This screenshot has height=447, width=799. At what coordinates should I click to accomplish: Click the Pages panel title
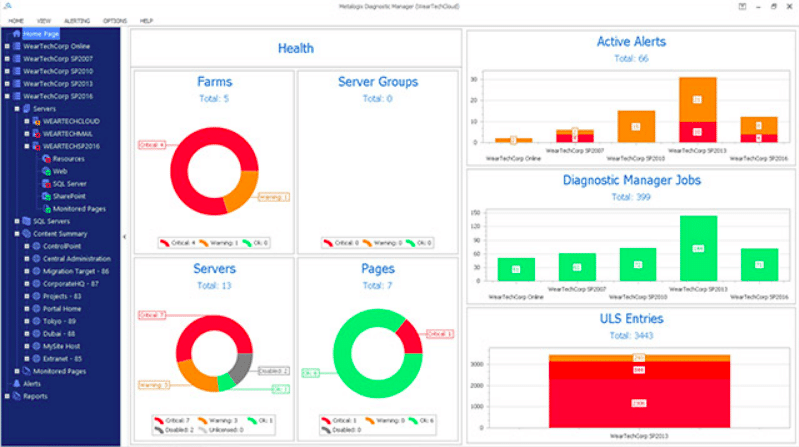pos(378,269)
